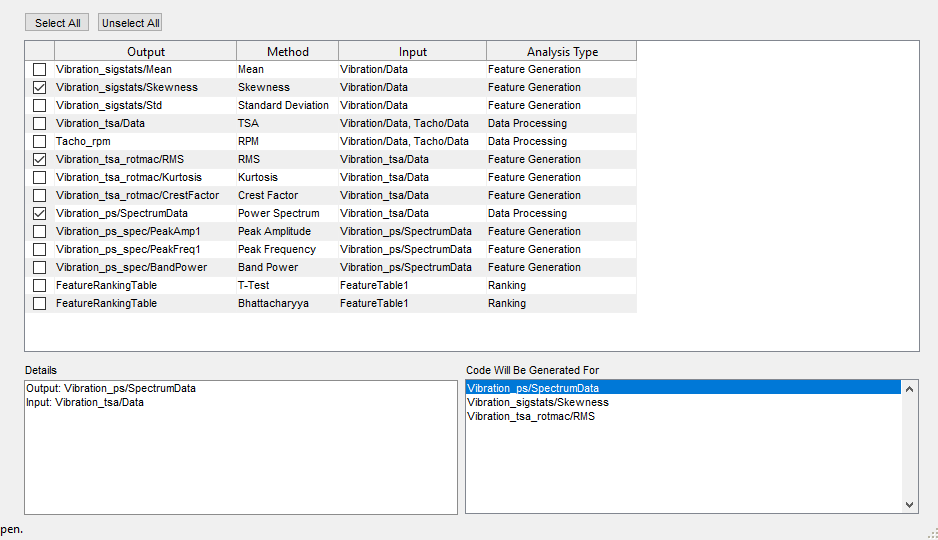938x540 pixels.
Task: Tick the Vibration_tsa/Data checkbox
Action: (x=40, y=124)
